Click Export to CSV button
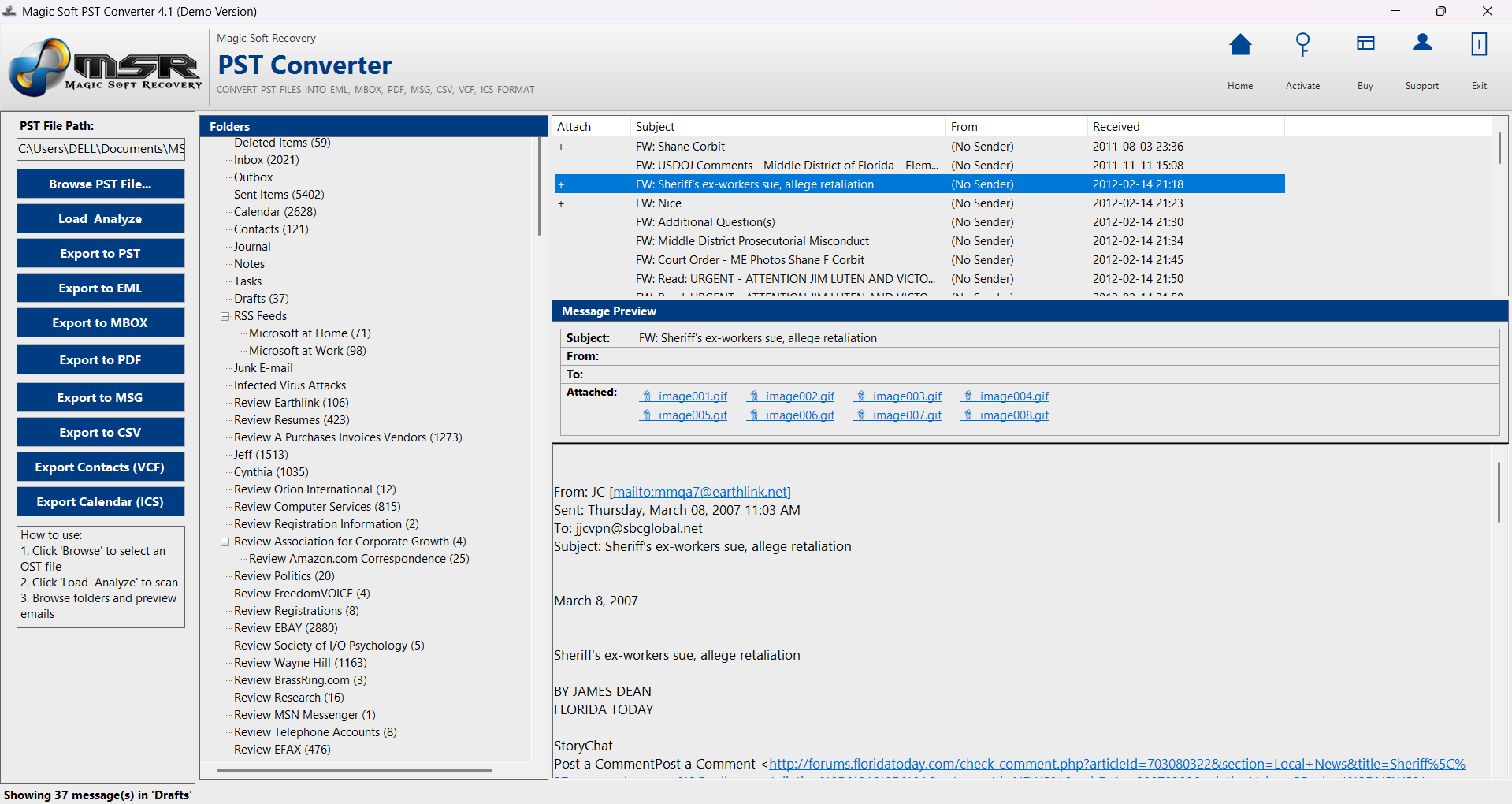1512x804 pixels. [101, 432]
